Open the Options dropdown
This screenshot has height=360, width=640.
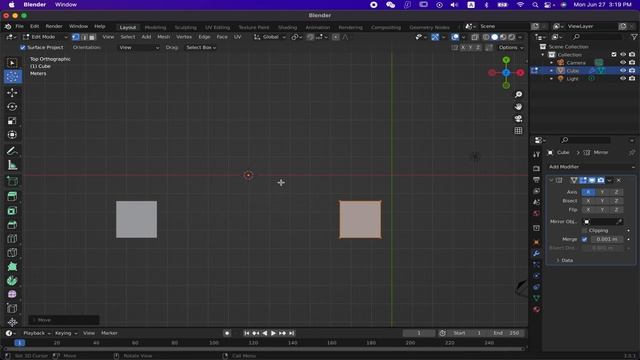tap(511, 48)
